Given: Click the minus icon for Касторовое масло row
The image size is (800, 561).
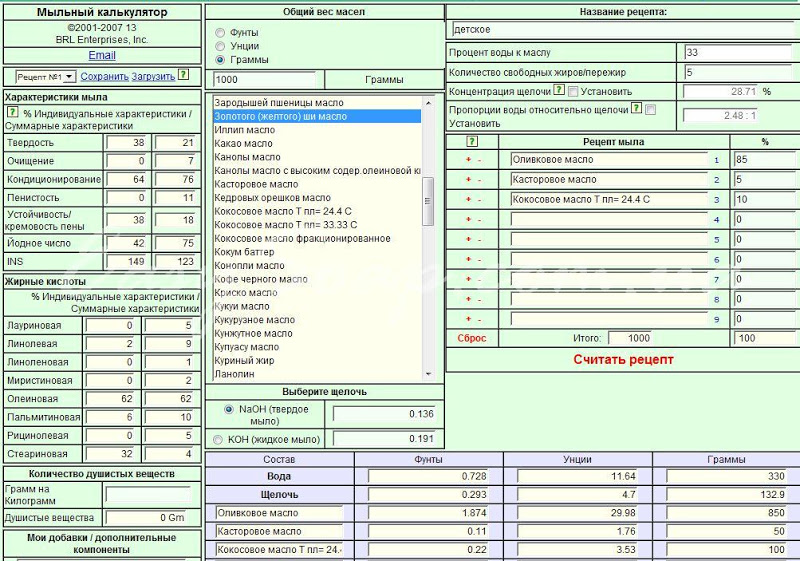Looking at the screenshot, I should [x=479, y=180].
